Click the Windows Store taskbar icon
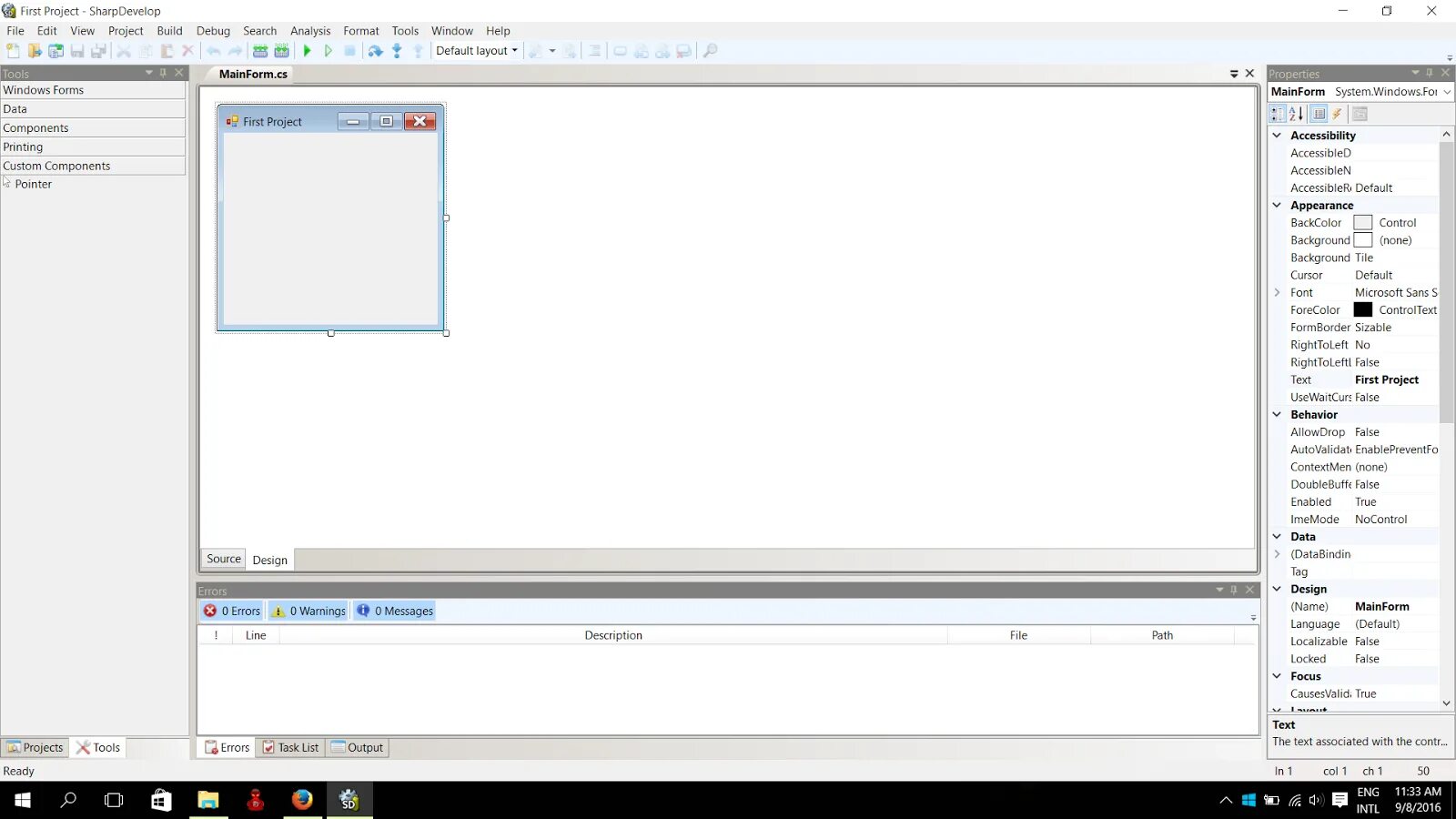 [x=161, y=800]
